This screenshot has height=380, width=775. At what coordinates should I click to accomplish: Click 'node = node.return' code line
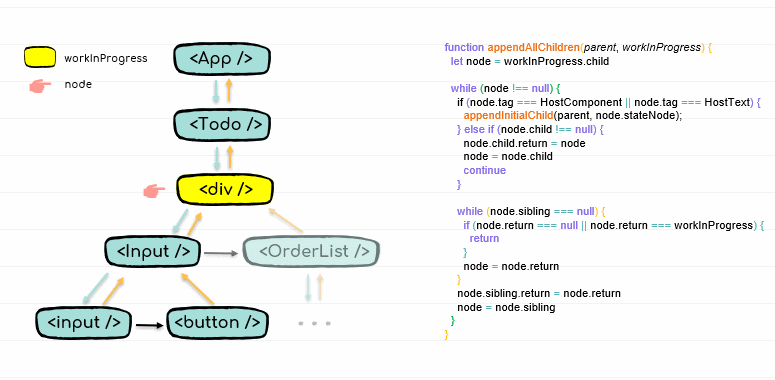(x=511, y=267)
